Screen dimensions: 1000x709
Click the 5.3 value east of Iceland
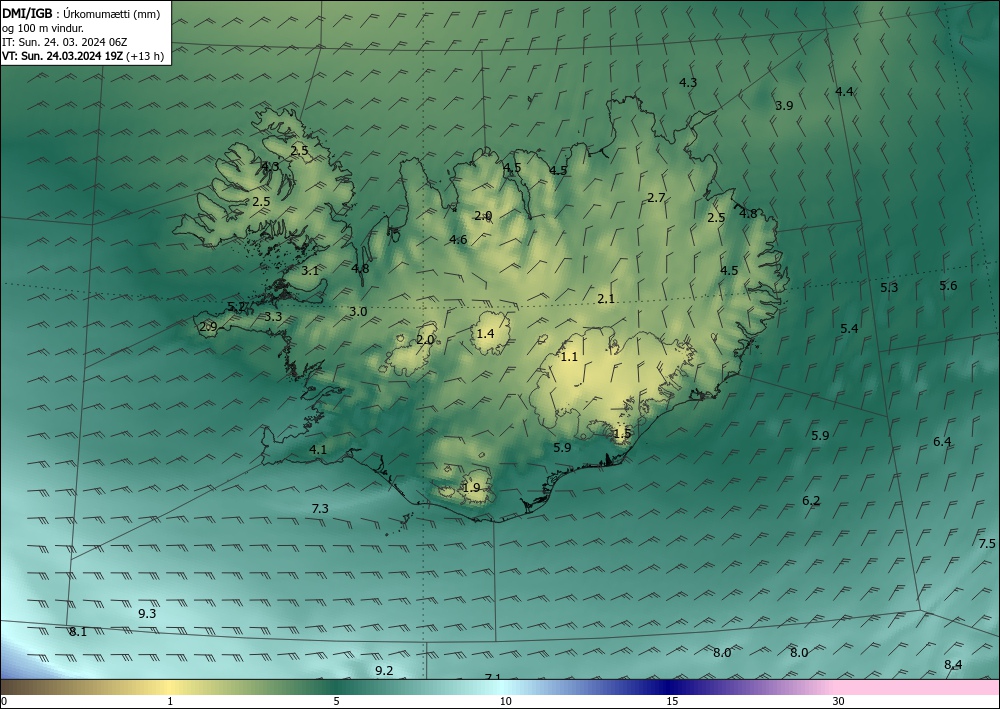(x=889, y=288)
